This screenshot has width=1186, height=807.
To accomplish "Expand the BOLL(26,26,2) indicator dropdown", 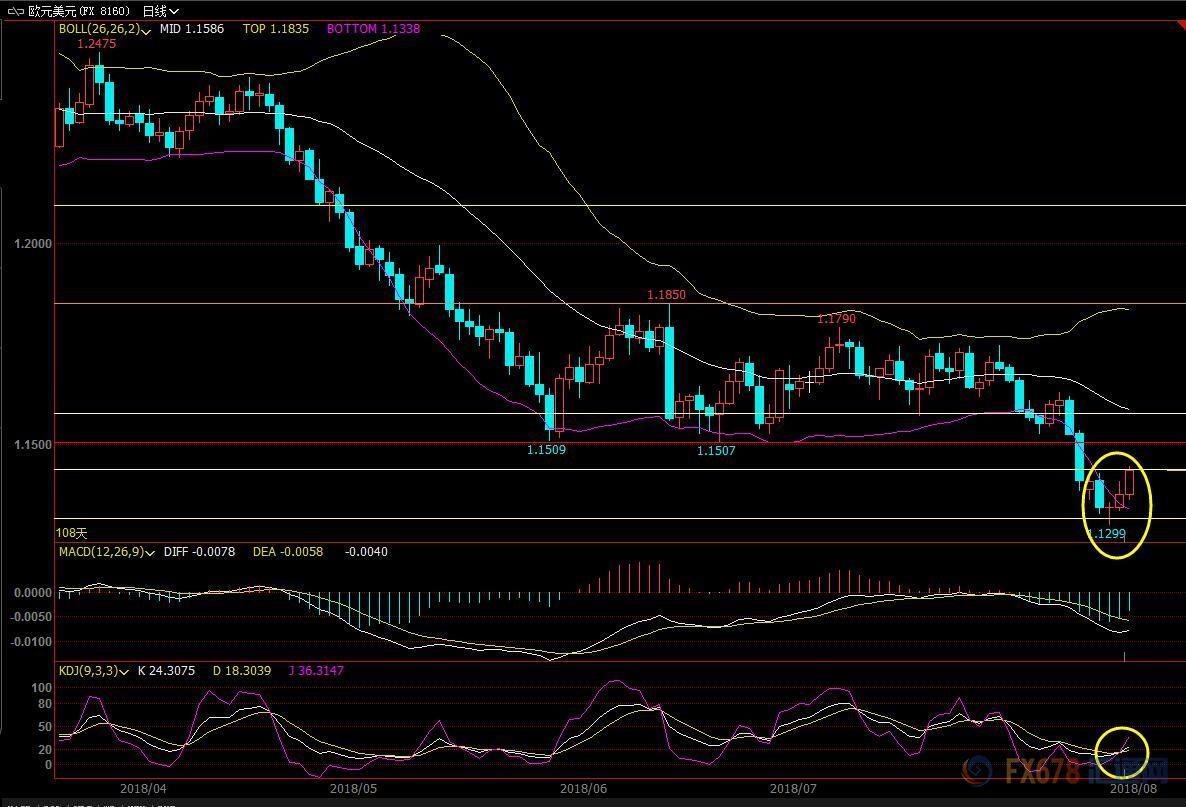I will click(x=147, y=31).
